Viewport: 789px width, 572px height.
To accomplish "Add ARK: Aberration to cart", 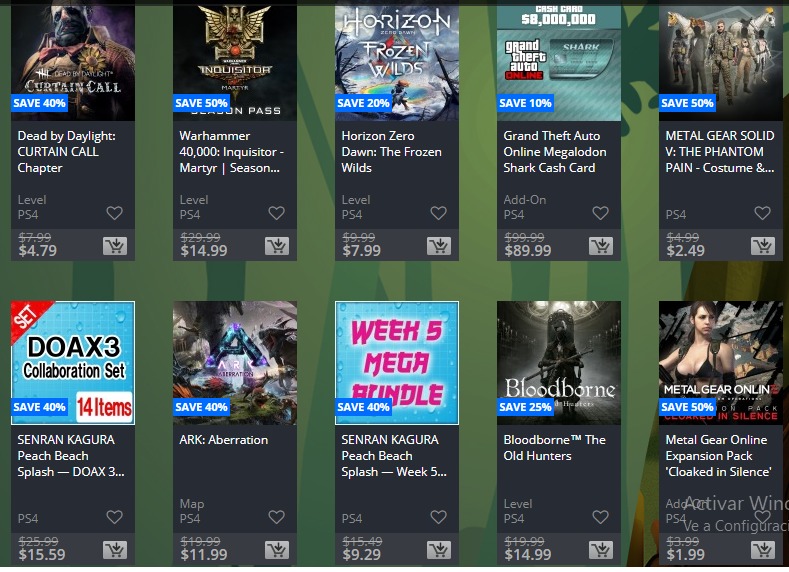I will pyautogui.click(x=277, y=550).
